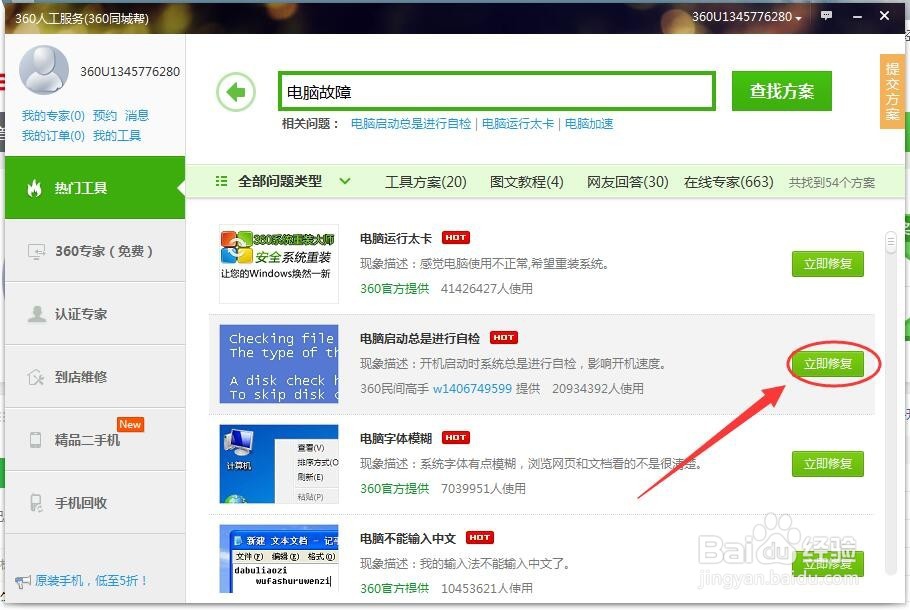Switch to 在线专家(663) tab
The height and width of the screenshot is (610, 910).
click(728, 182)
